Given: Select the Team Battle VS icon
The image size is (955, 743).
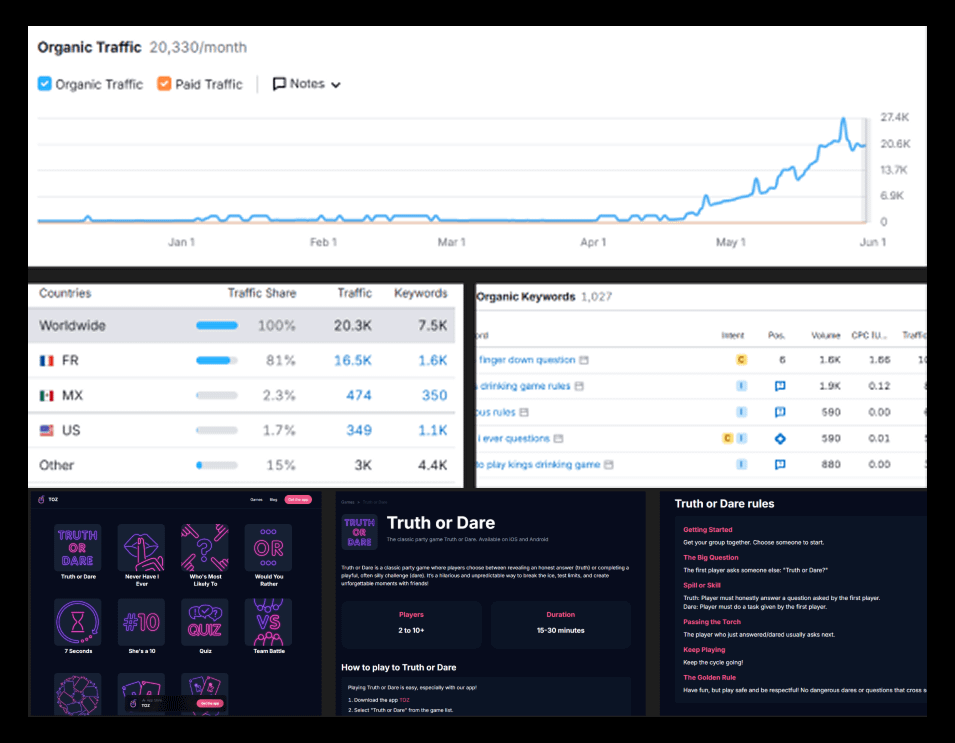Looking at the screenshot, I should click(268, 623).
